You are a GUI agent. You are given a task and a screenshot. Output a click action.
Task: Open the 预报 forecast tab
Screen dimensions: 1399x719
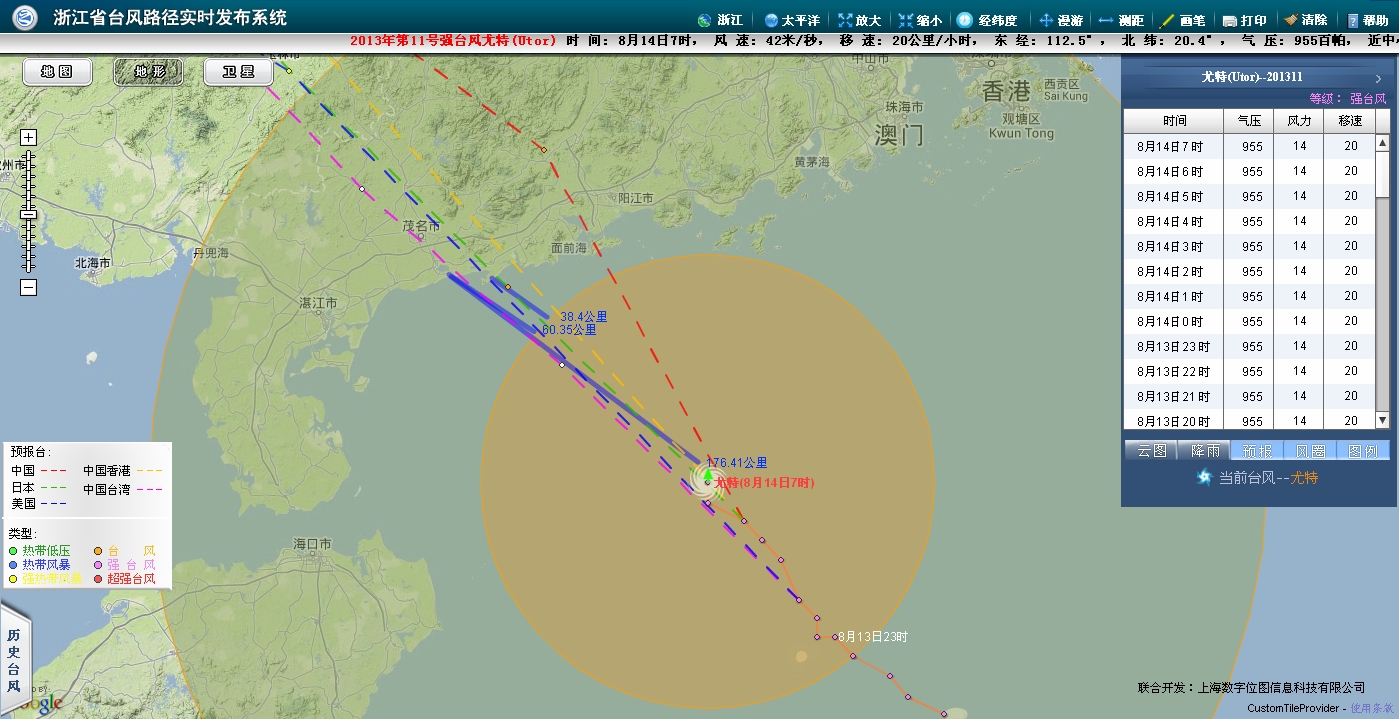pos(1256,451)
